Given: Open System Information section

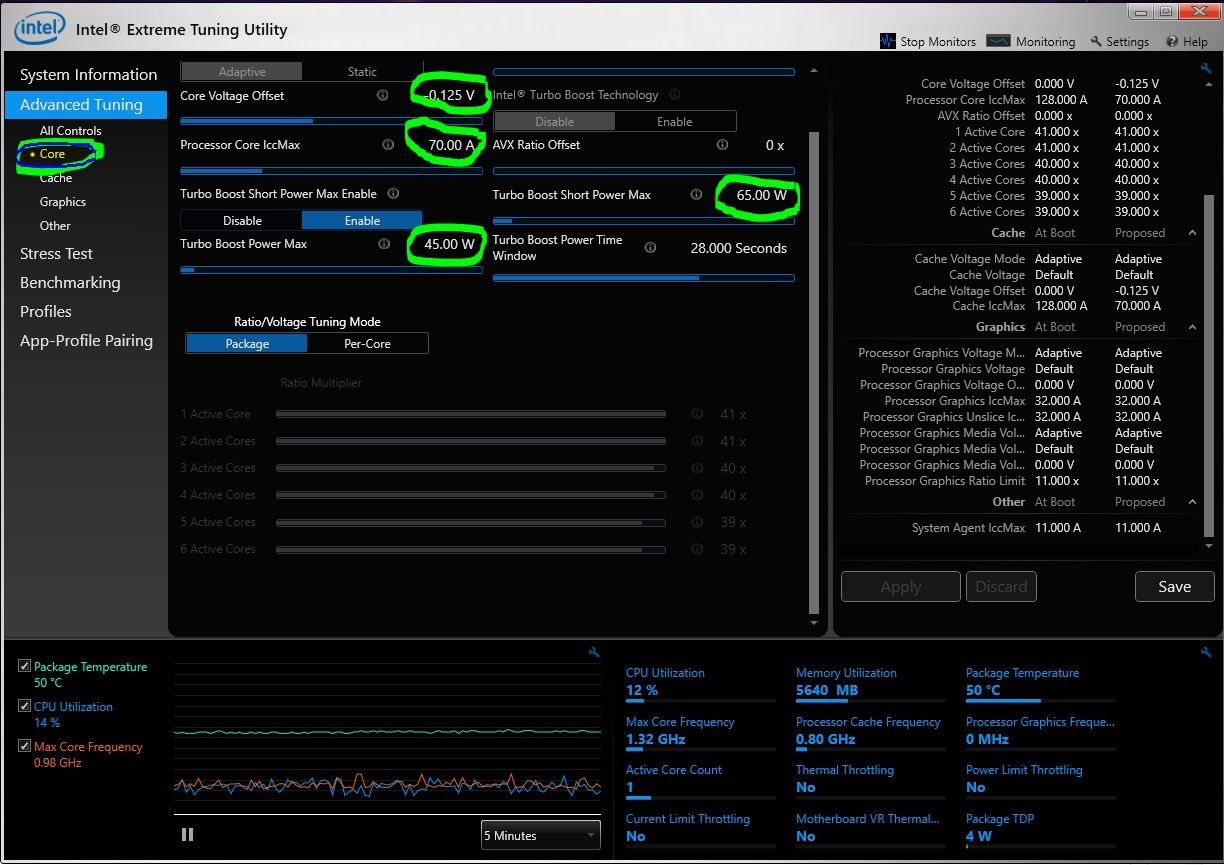Looking at the screenshot, I should [88, 74].
